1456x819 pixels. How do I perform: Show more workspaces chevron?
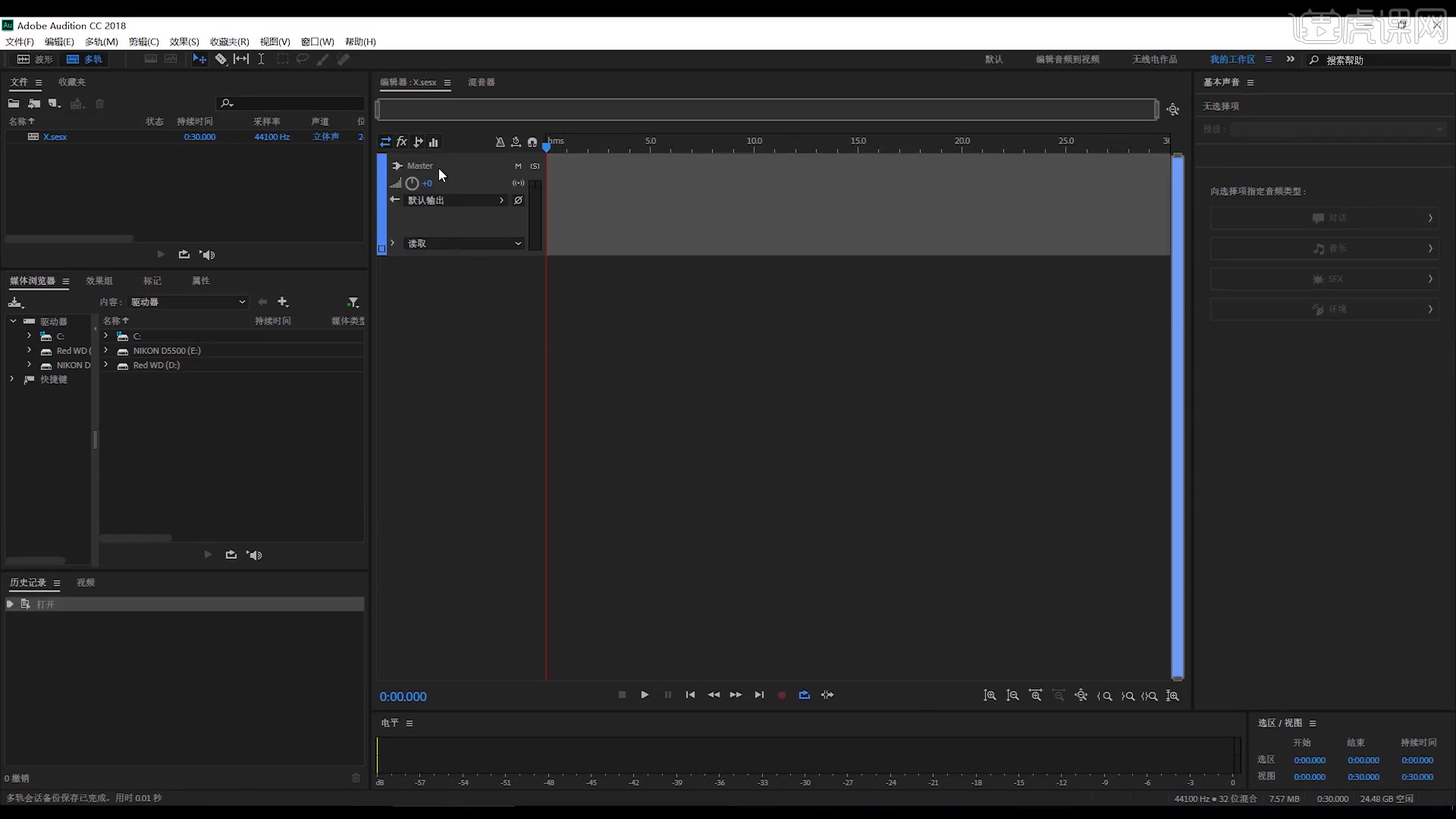pos(1291,59)
